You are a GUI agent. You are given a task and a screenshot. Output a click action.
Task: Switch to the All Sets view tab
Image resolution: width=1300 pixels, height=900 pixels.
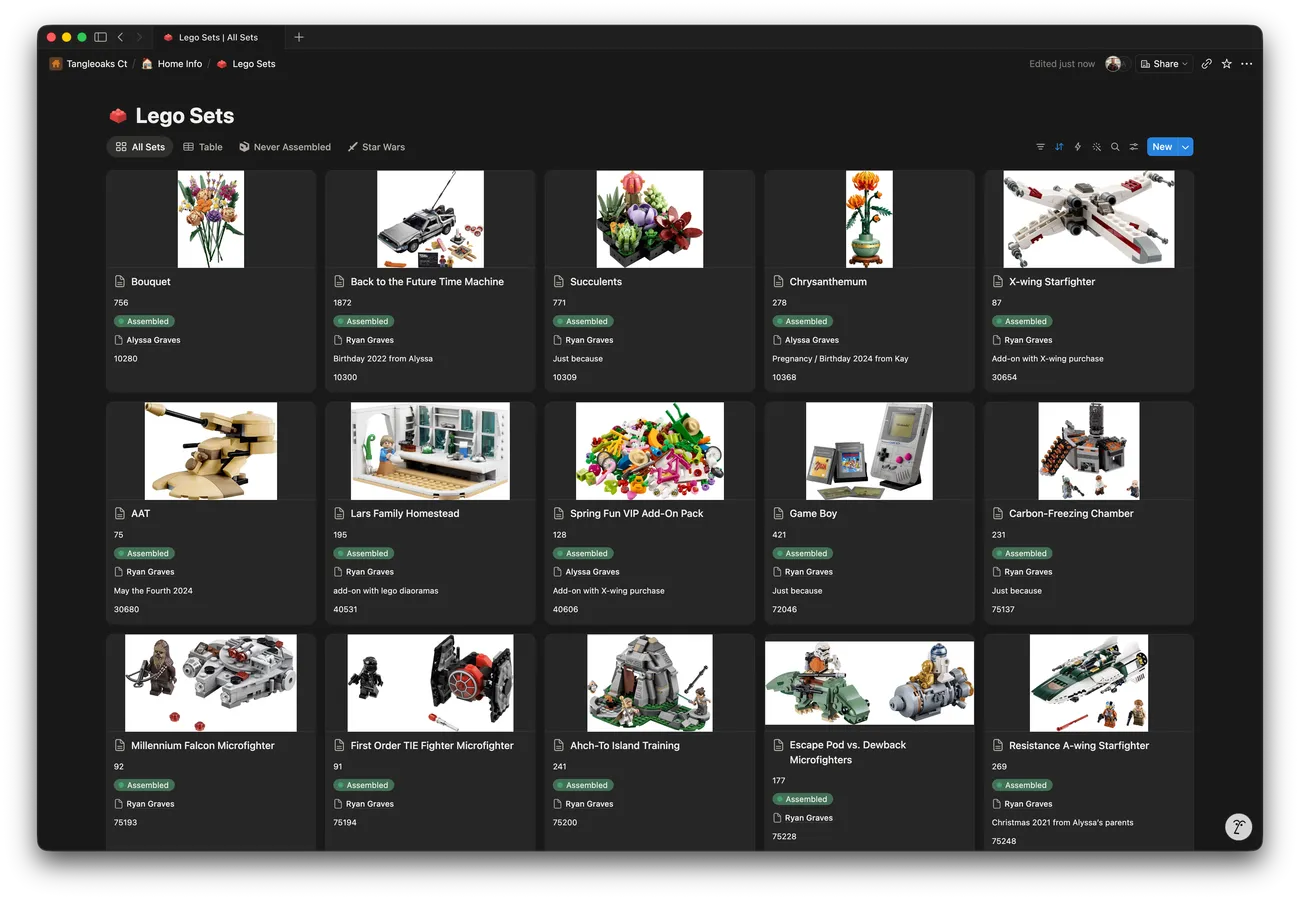pos(140,147)
